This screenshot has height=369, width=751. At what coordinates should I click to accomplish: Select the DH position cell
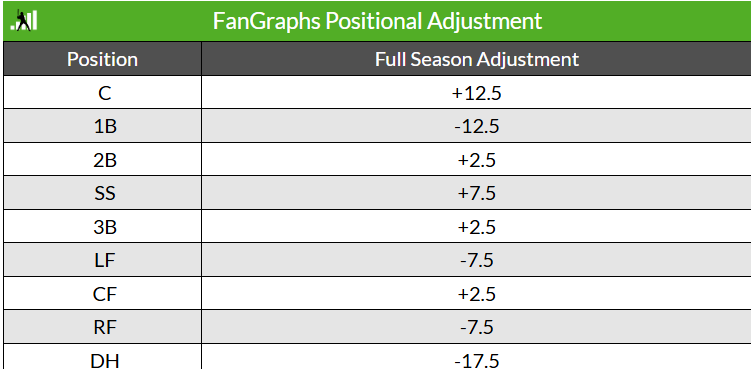tap(102, 357)
